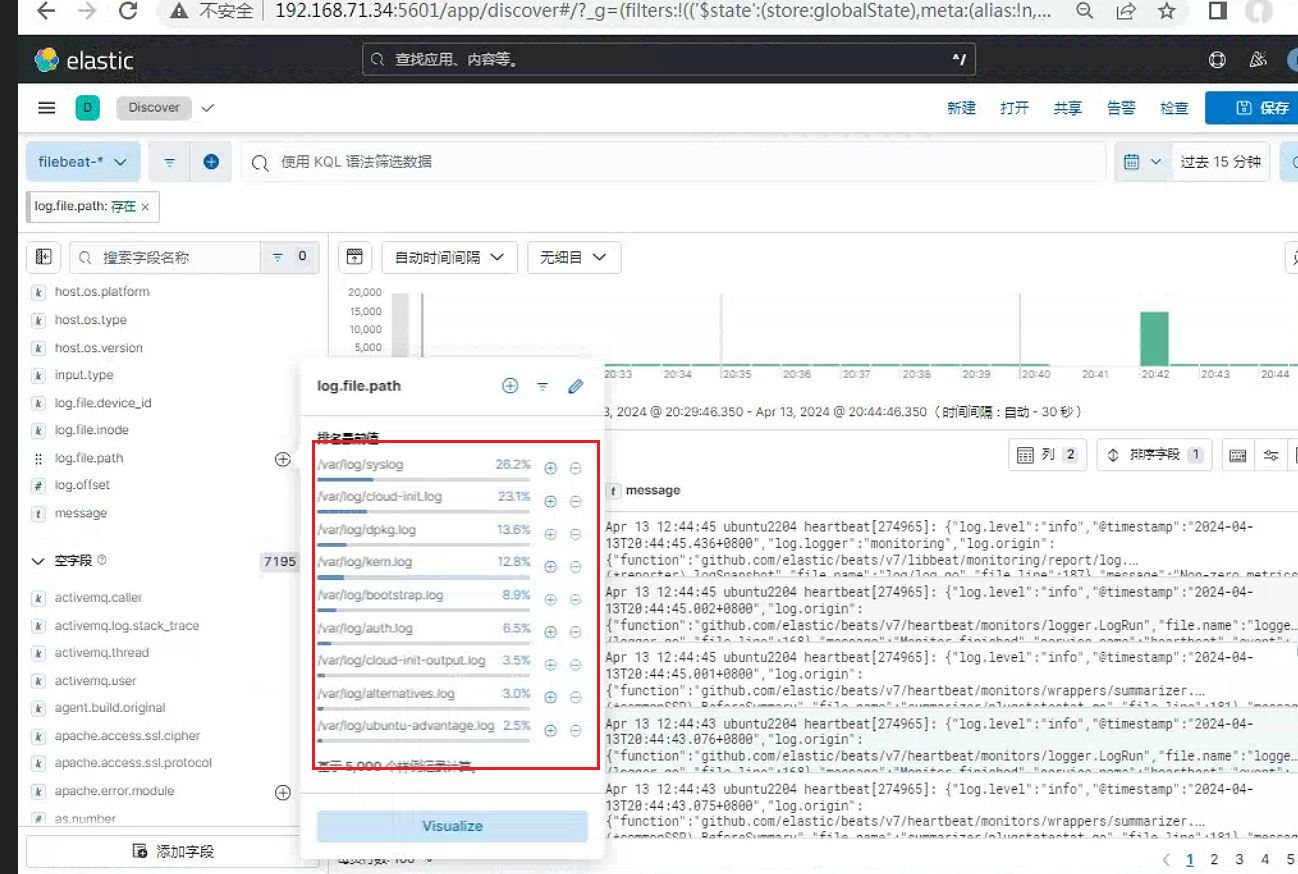The image size is (1298, 874).
Task: Filter out /var/log/syslog value minus icon
Action: click(576, 467)
